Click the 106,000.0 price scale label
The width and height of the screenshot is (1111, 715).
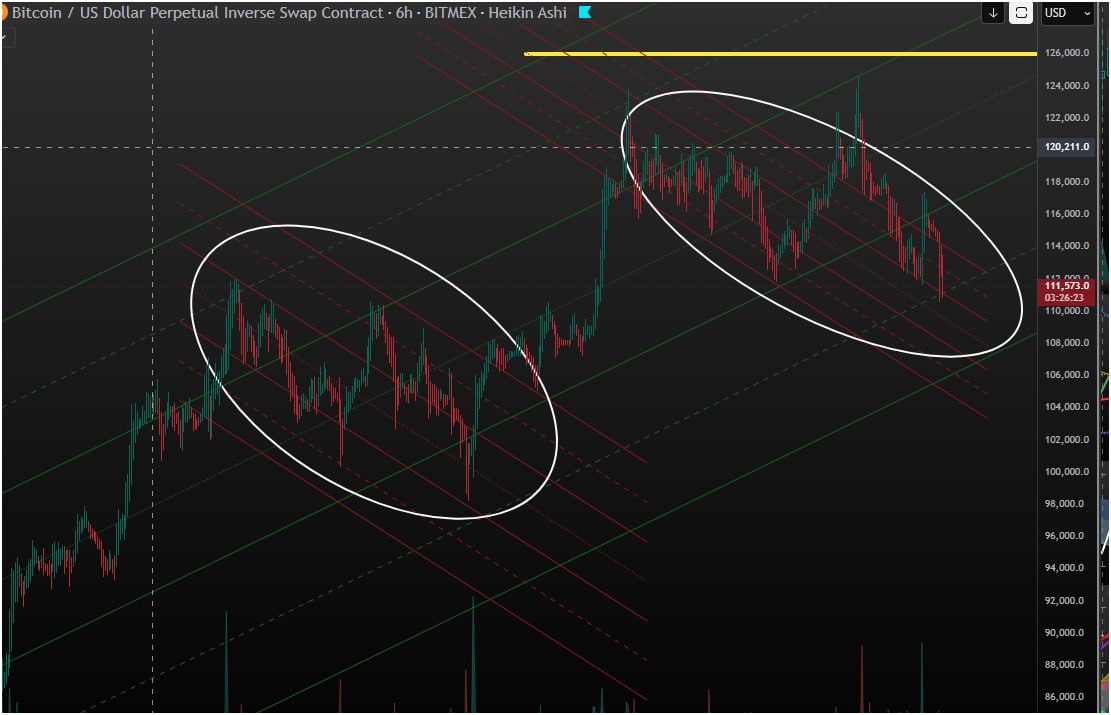tap(1066, 375)
